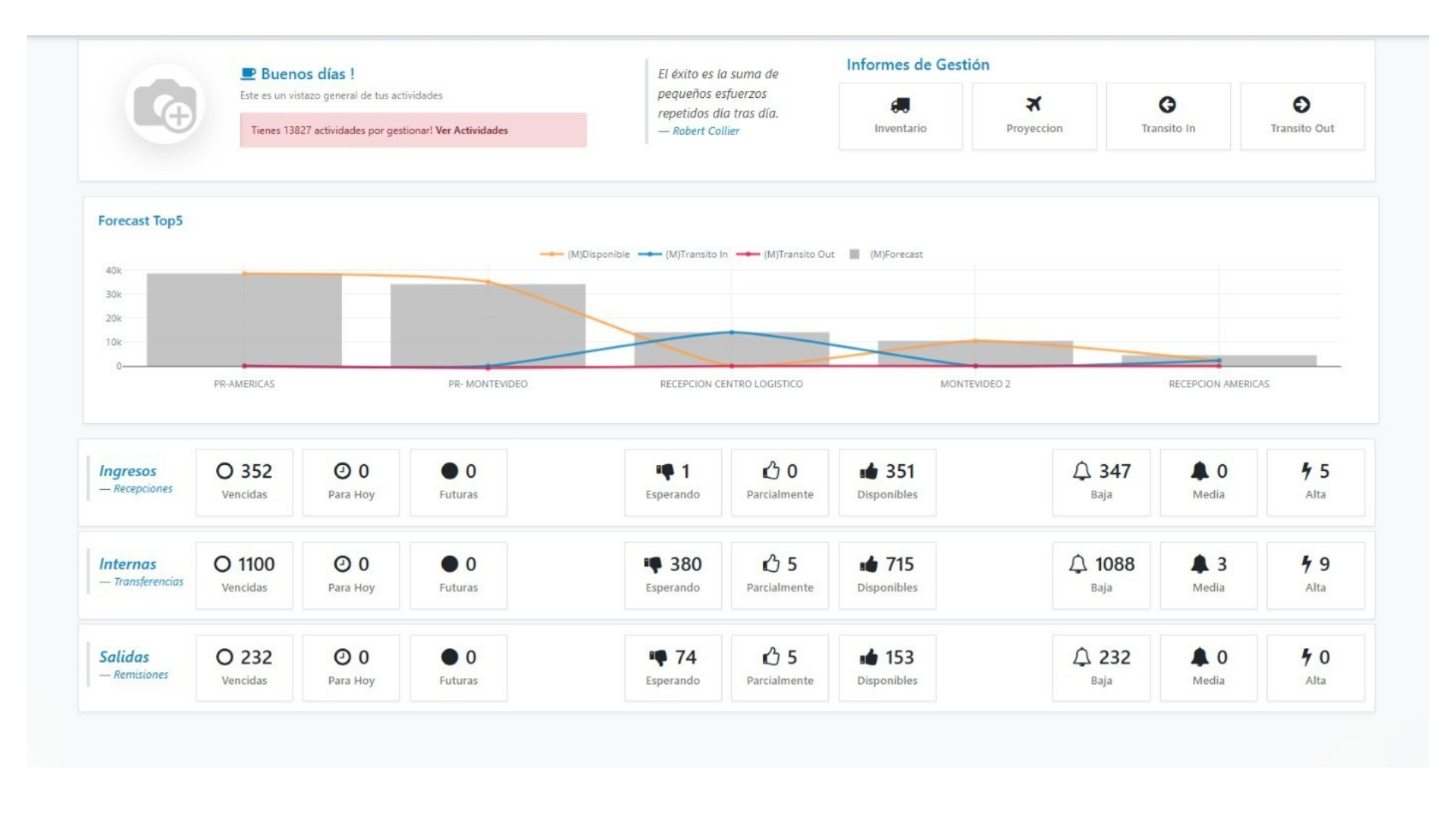Click the Inventario truck icon
The width and height of the screenshot is (1456, 819).
(901, 105)
